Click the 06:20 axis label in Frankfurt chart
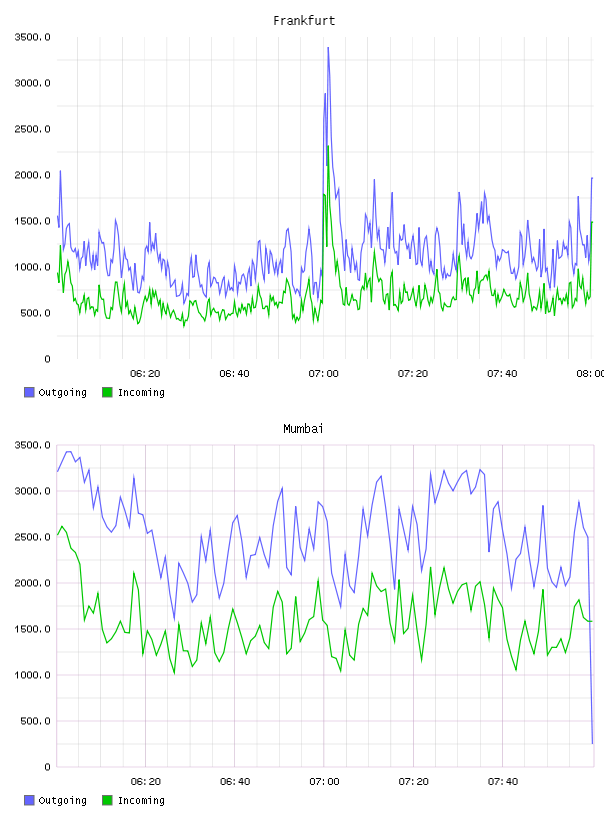 [145, 374]
